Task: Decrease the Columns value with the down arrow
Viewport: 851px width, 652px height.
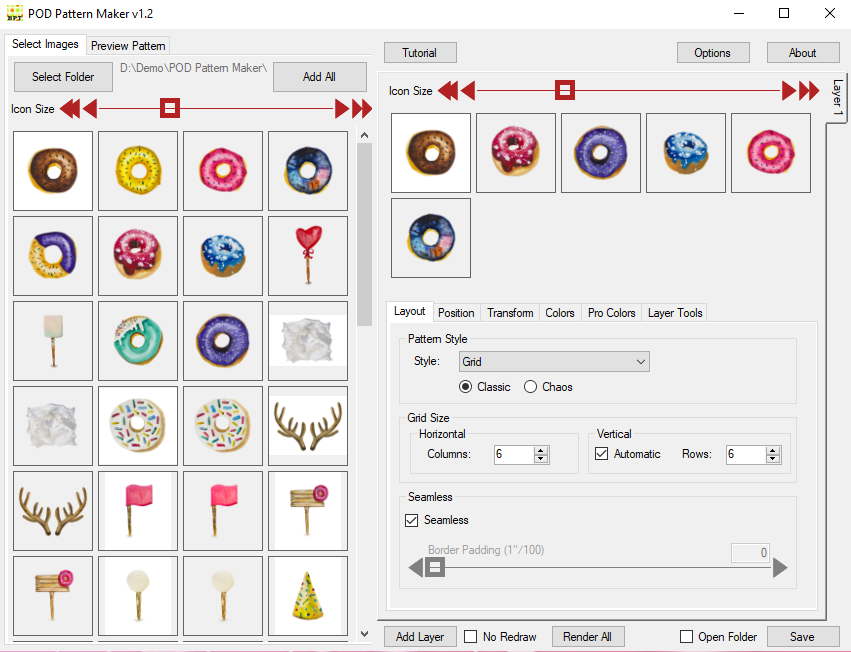Action: [x=541, y=459]
